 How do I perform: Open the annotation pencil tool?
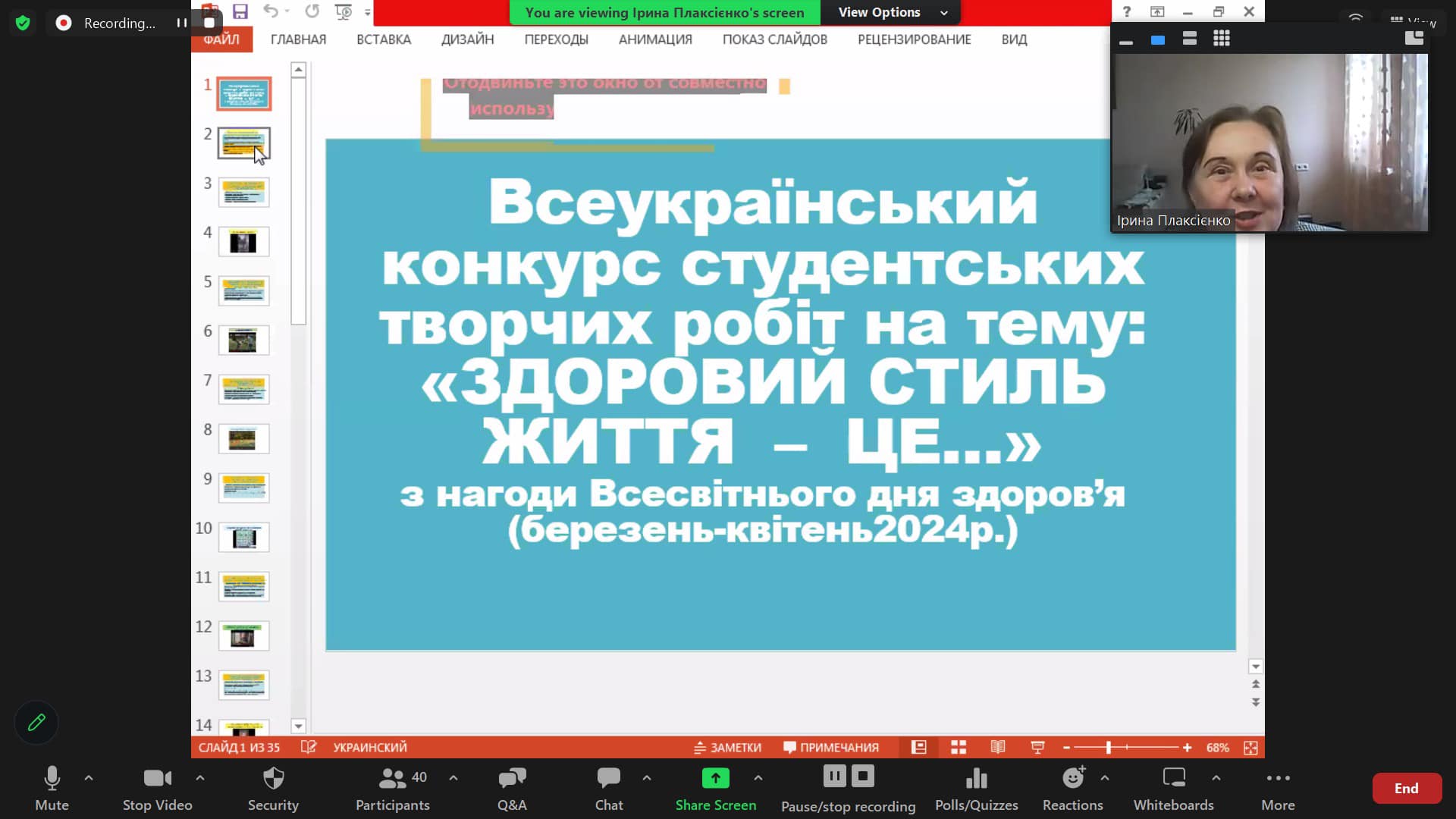coord(36,723)
